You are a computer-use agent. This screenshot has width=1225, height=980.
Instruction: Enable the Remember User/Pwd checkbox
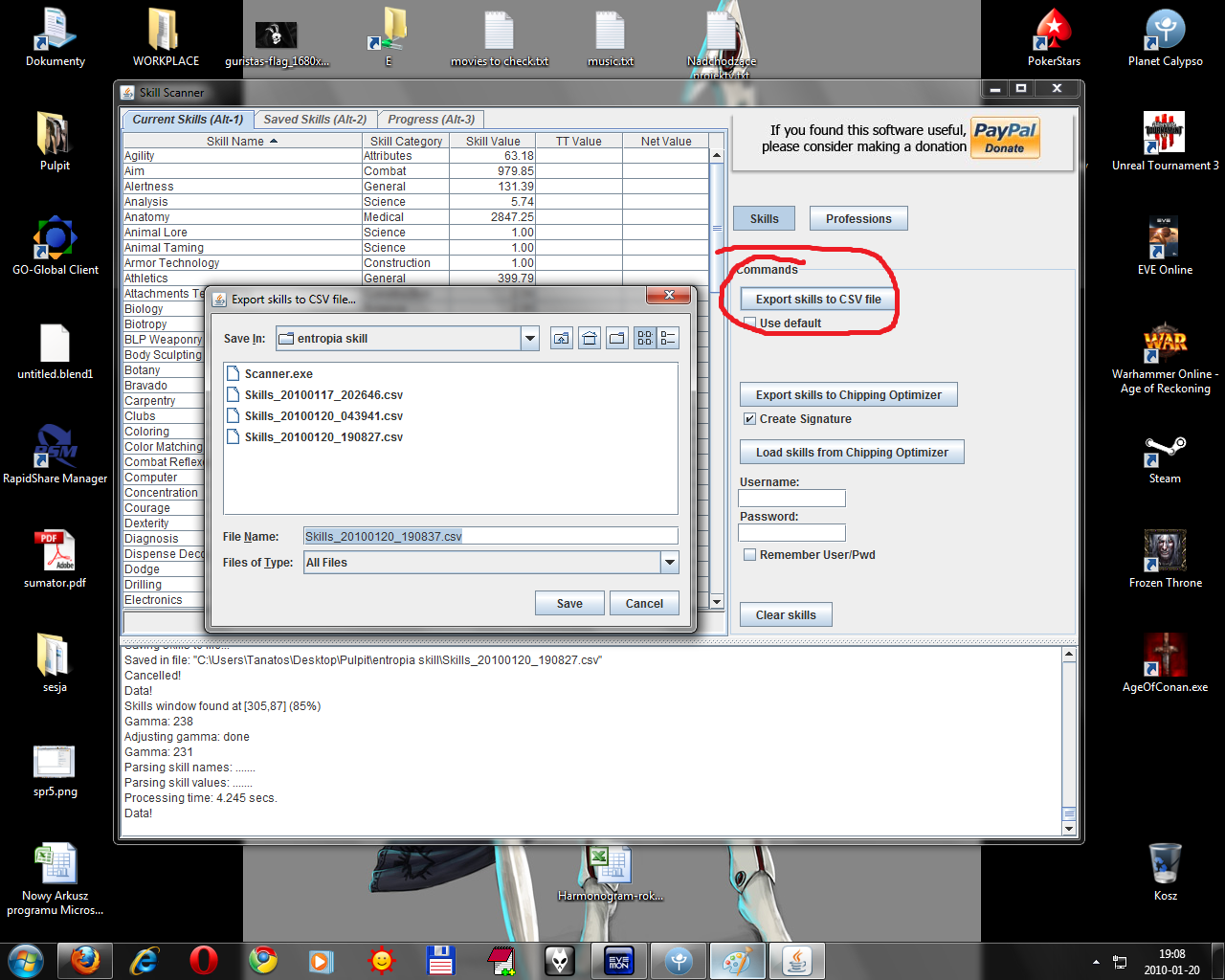pos(750,555)
